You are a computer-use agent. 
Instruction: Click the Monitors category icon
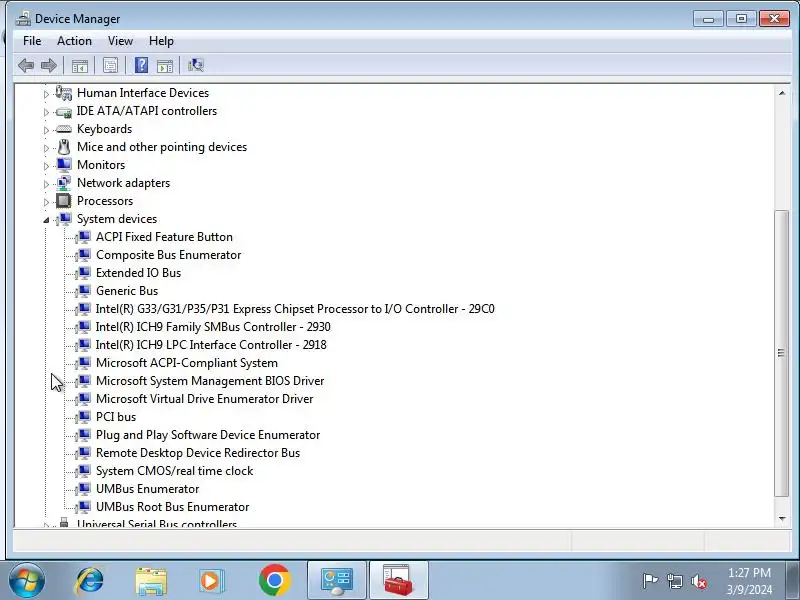[x=64, y=165]
